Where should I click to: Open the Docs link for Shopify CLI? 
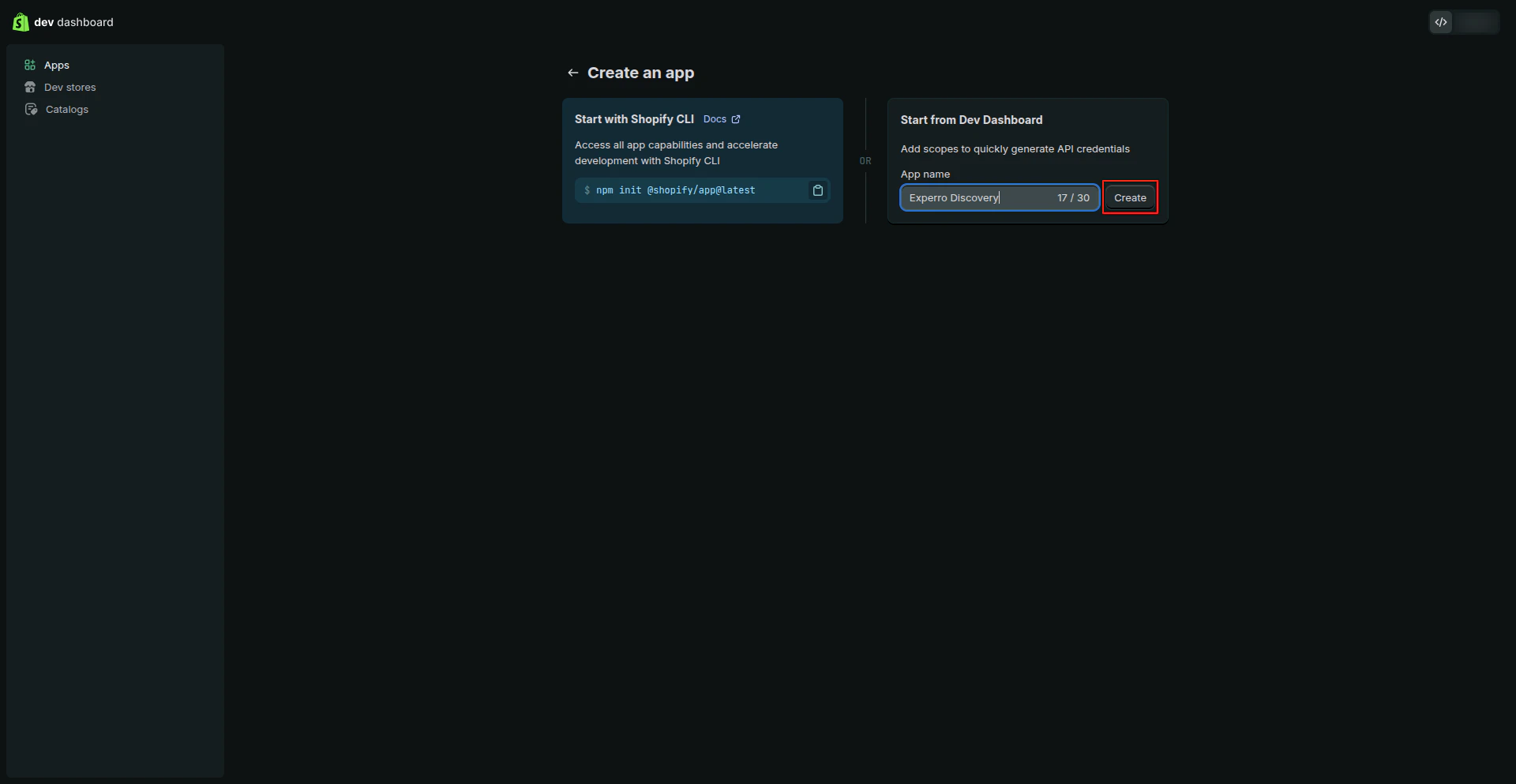715,119
